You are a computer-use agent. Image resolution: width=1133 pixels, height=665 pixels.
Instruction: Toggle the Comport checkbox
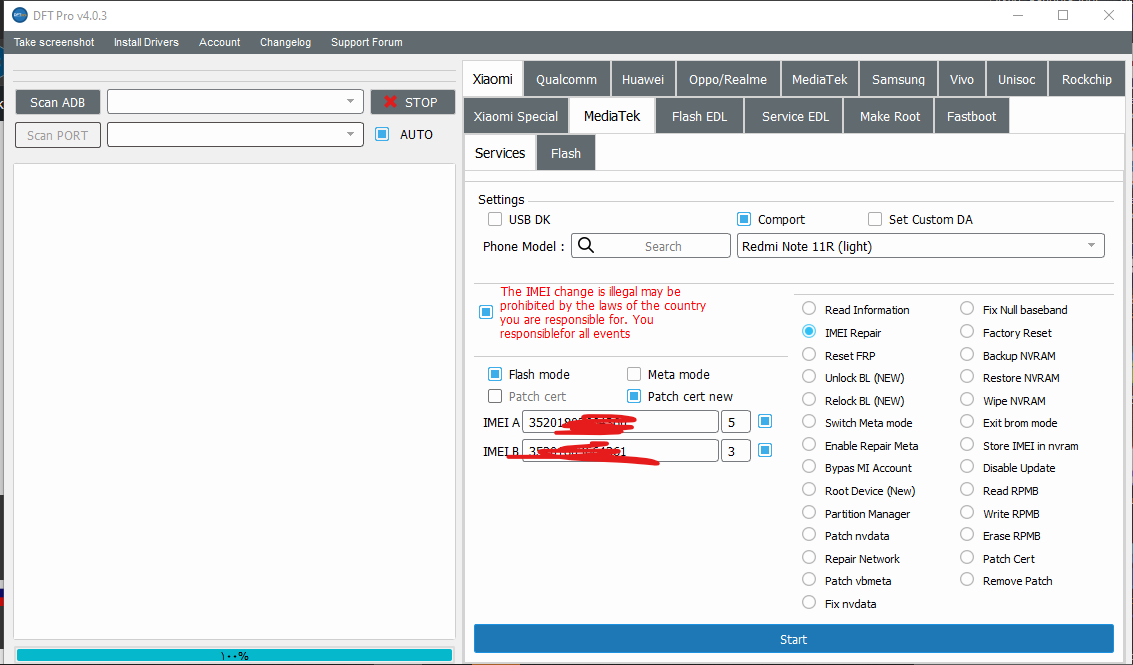click(x=744, y=219)
